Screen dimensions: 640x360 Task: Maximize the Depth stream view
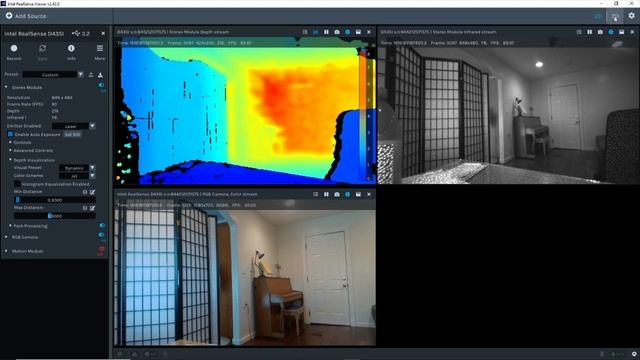pos(358,32)
